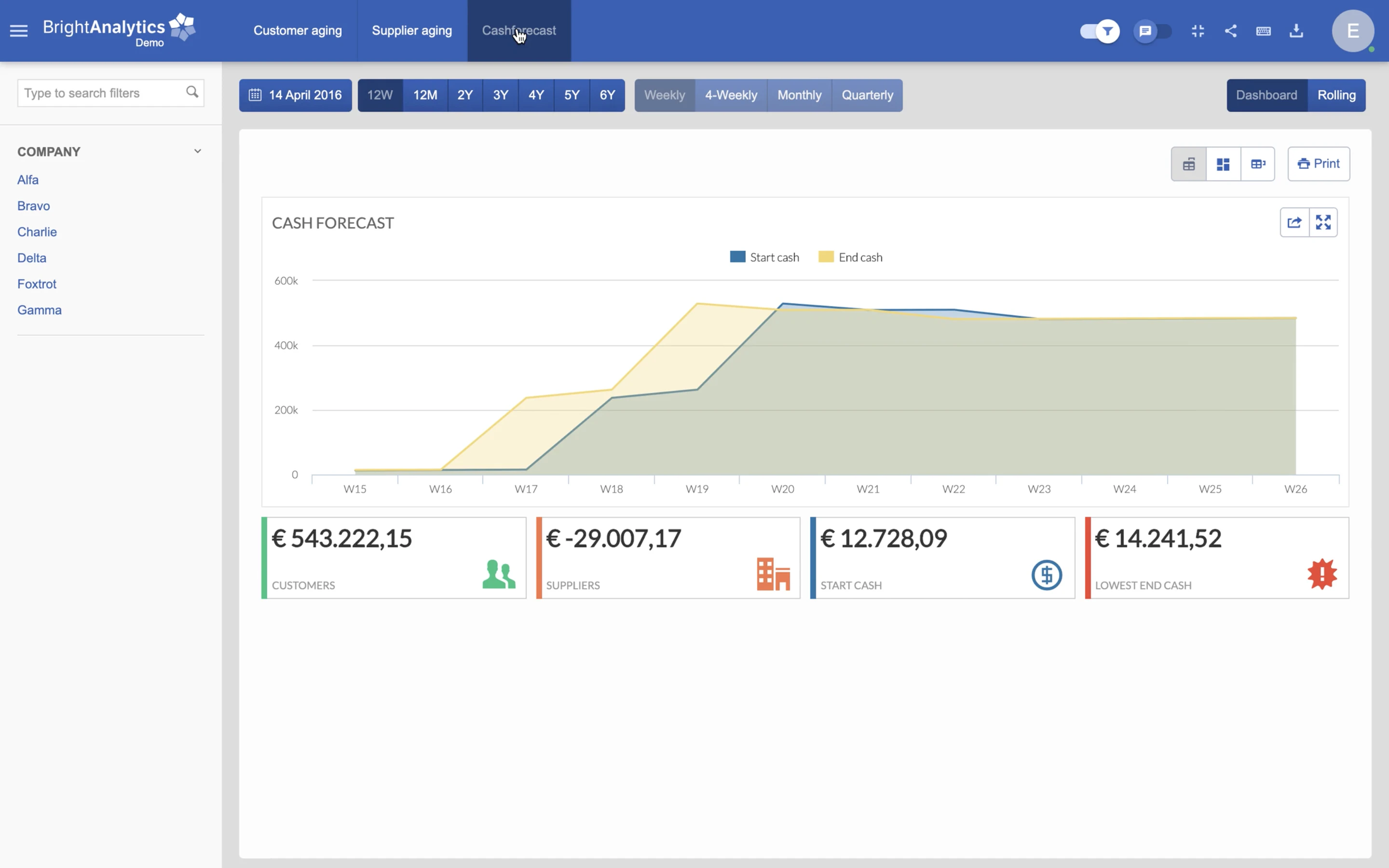
Task: Open the user profile avatar menu
Action: pyautogui.click(x=1352, y=30)
